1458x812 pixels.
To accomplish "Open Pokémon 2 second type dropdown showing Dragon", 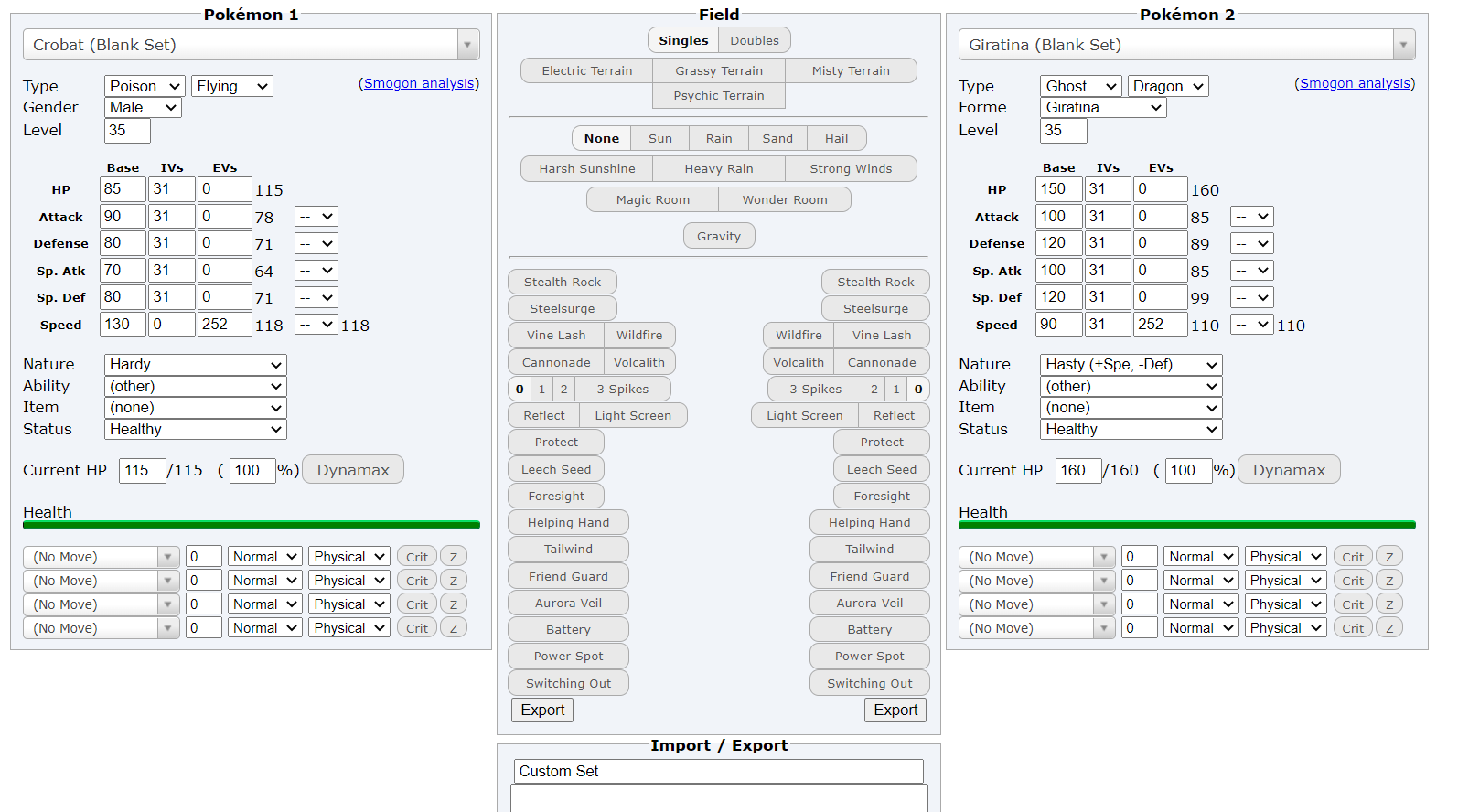I will point(1168,86).
